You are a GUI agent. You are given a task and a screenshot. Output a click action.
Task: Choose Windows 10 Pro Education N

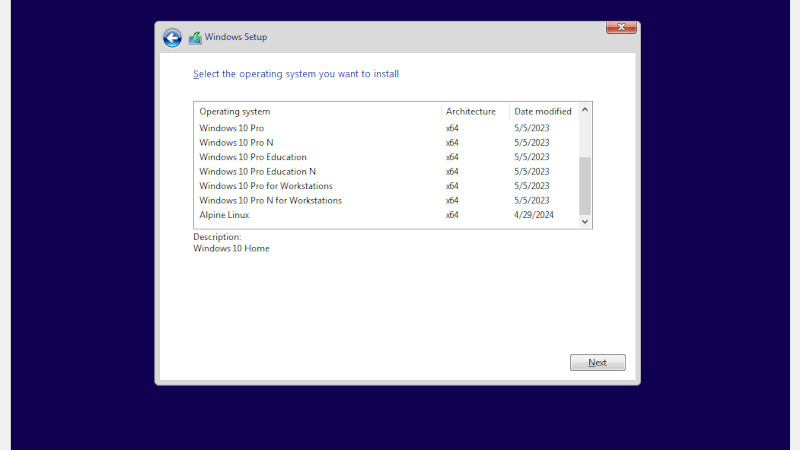[x=257, y=172]
